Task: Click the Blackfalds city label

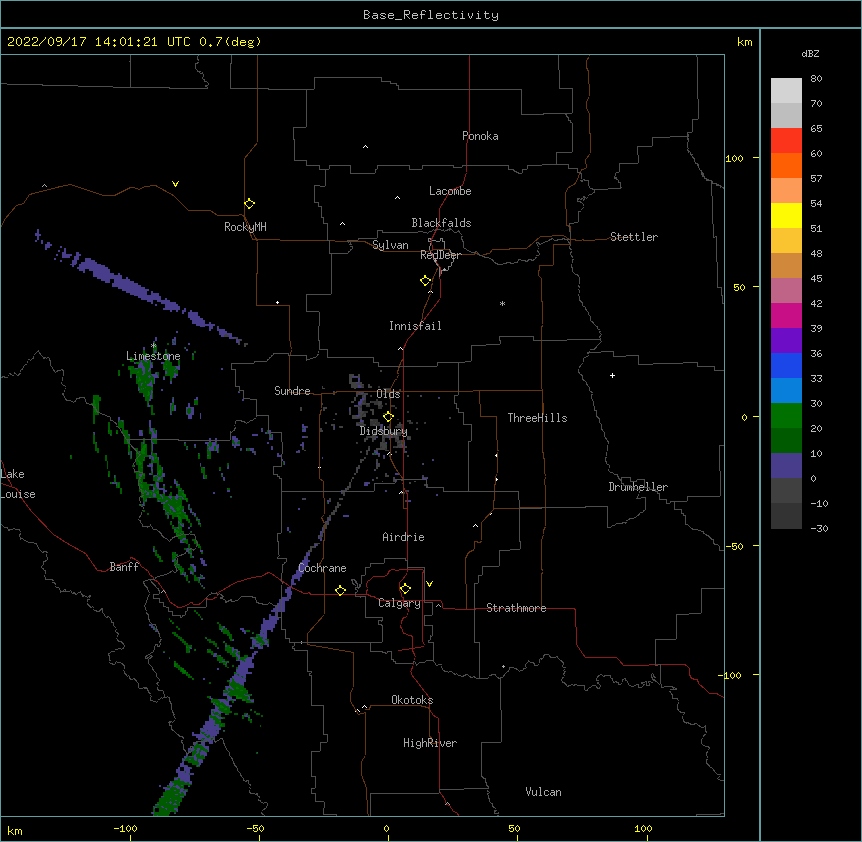Action: (x=441, y=223)
